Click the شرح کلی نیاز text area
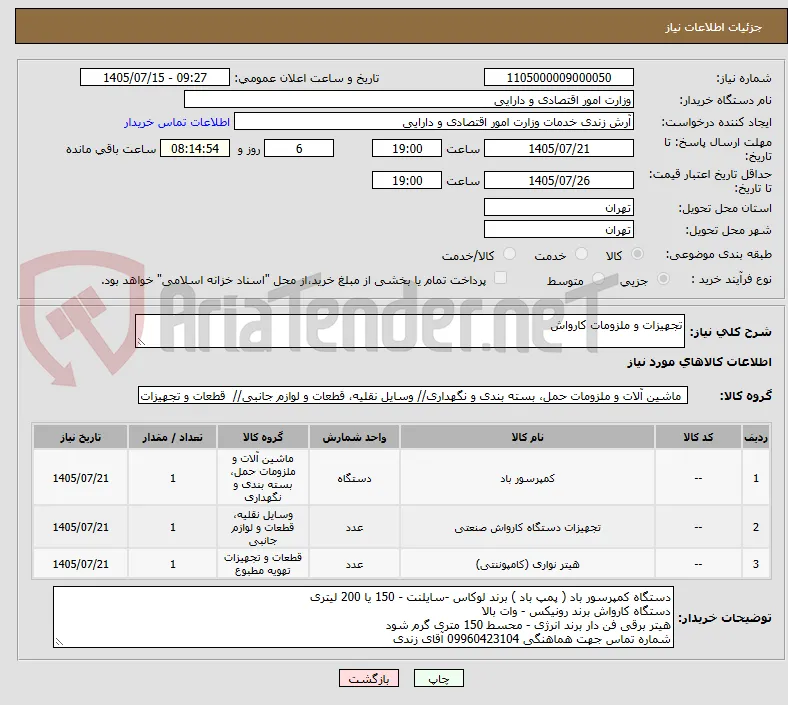Viewport: 788px width, 705px height. [410, 331]
